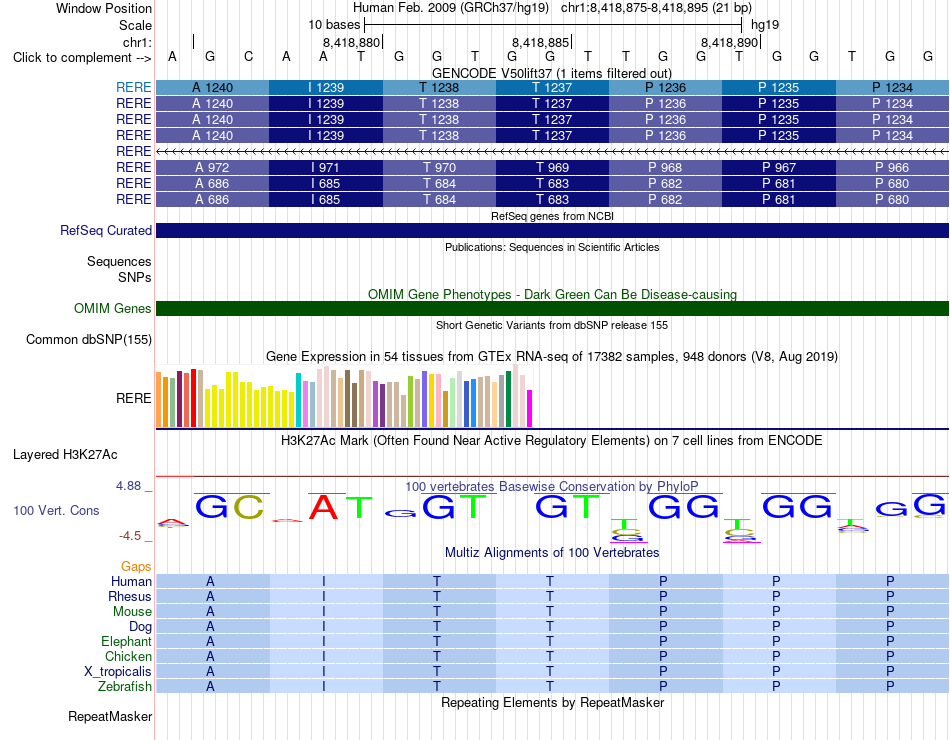Screen dimensions: 950x740
Task: Click codon 'T 969' in RERE transcript
Action: click(552, 167)
